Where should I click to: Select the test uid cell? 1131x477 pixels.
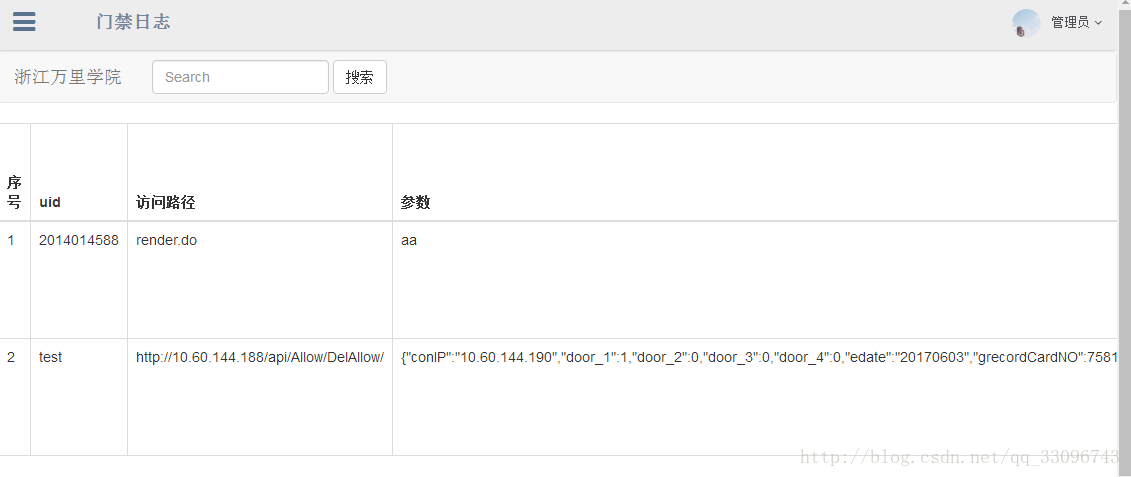coord(79,397)
